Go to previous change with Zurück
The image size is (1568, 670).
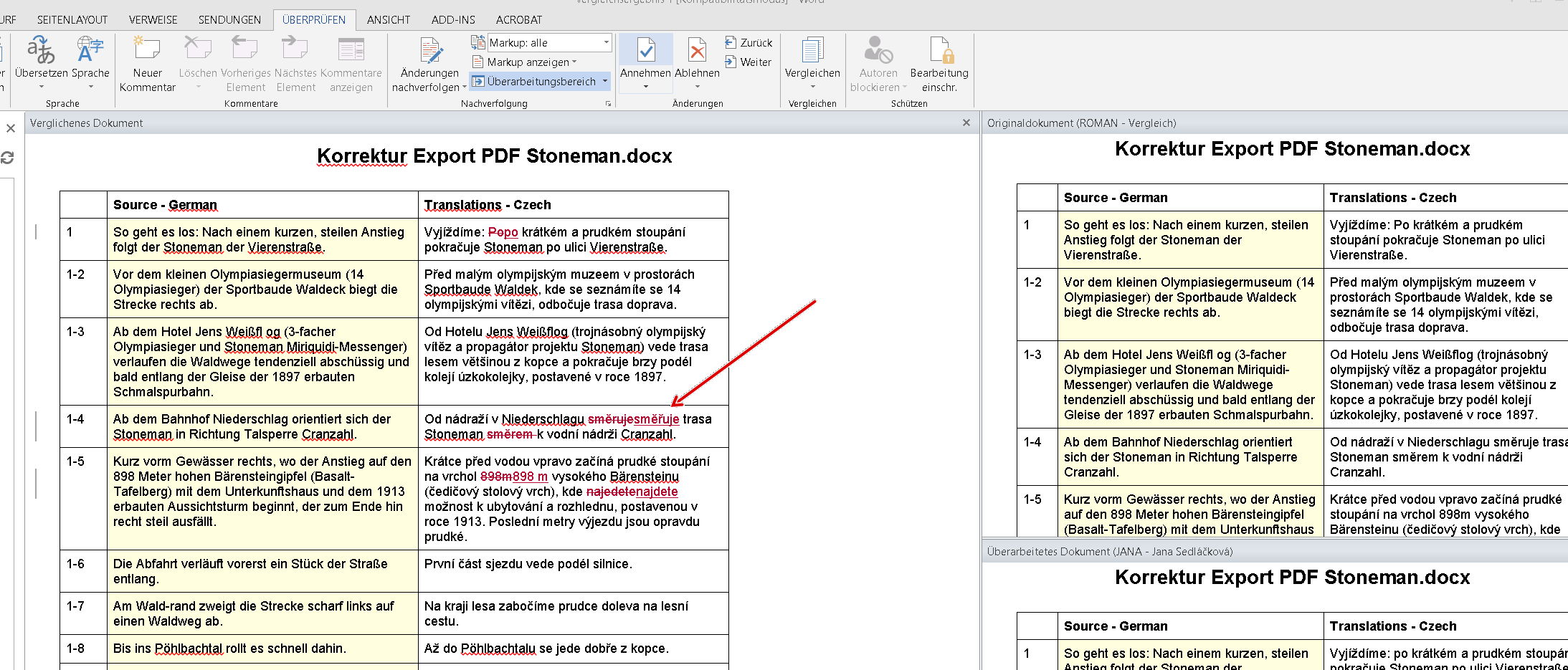pyautogui.click(x=749, y=43)
